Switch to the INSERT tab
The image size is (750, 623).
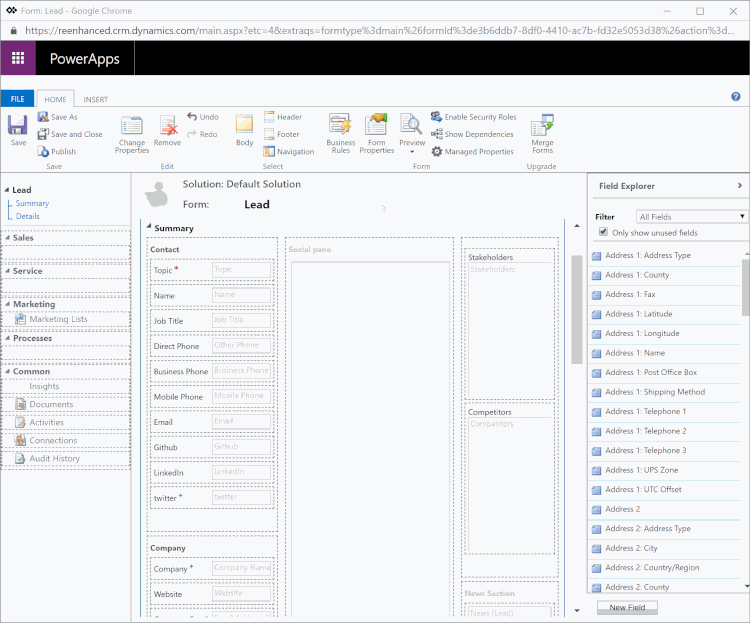[x=95, y=100]
